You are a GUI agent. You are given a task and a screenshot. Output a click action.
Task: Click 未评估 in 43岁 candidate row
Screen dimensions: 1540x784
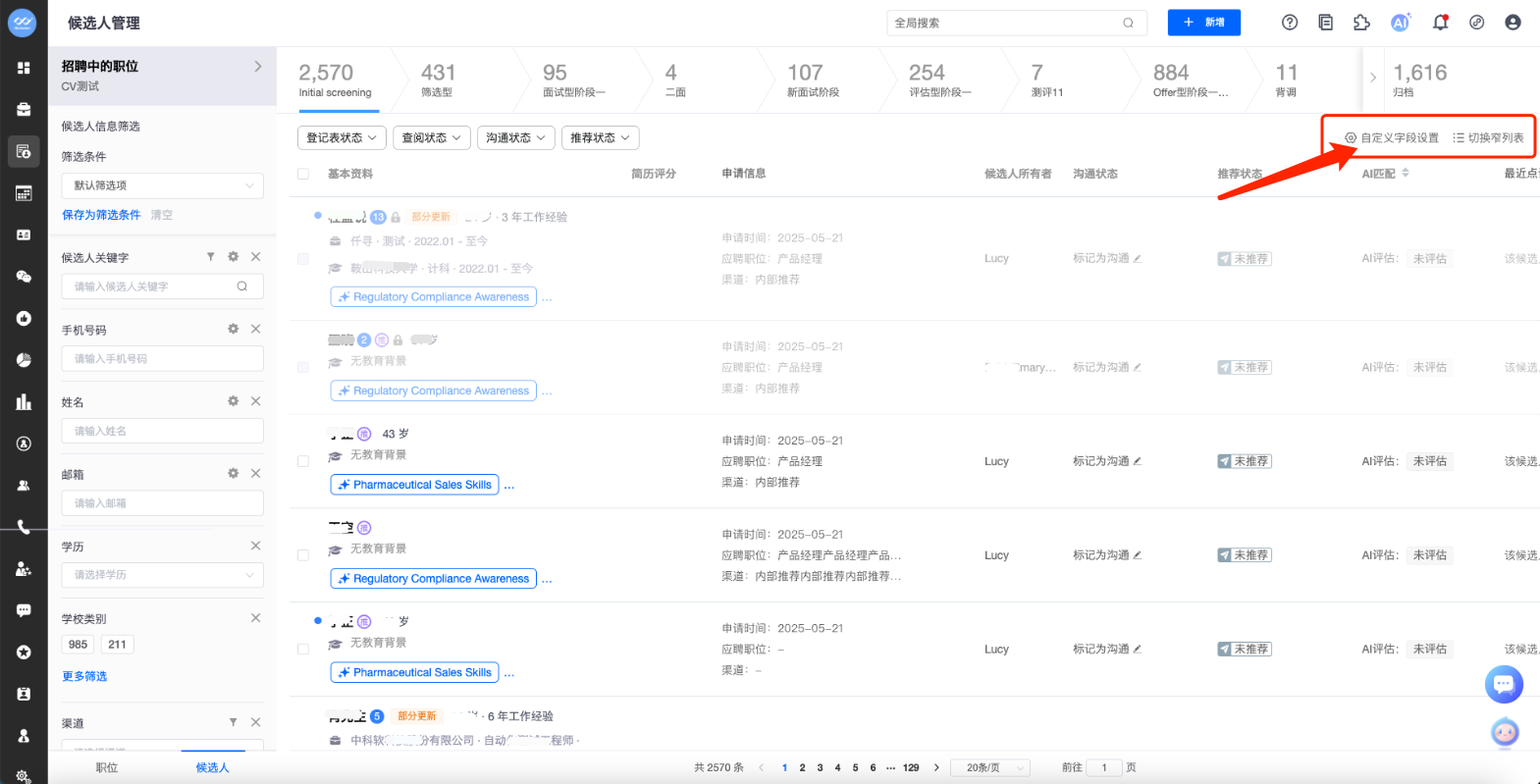click(1430, 461)
